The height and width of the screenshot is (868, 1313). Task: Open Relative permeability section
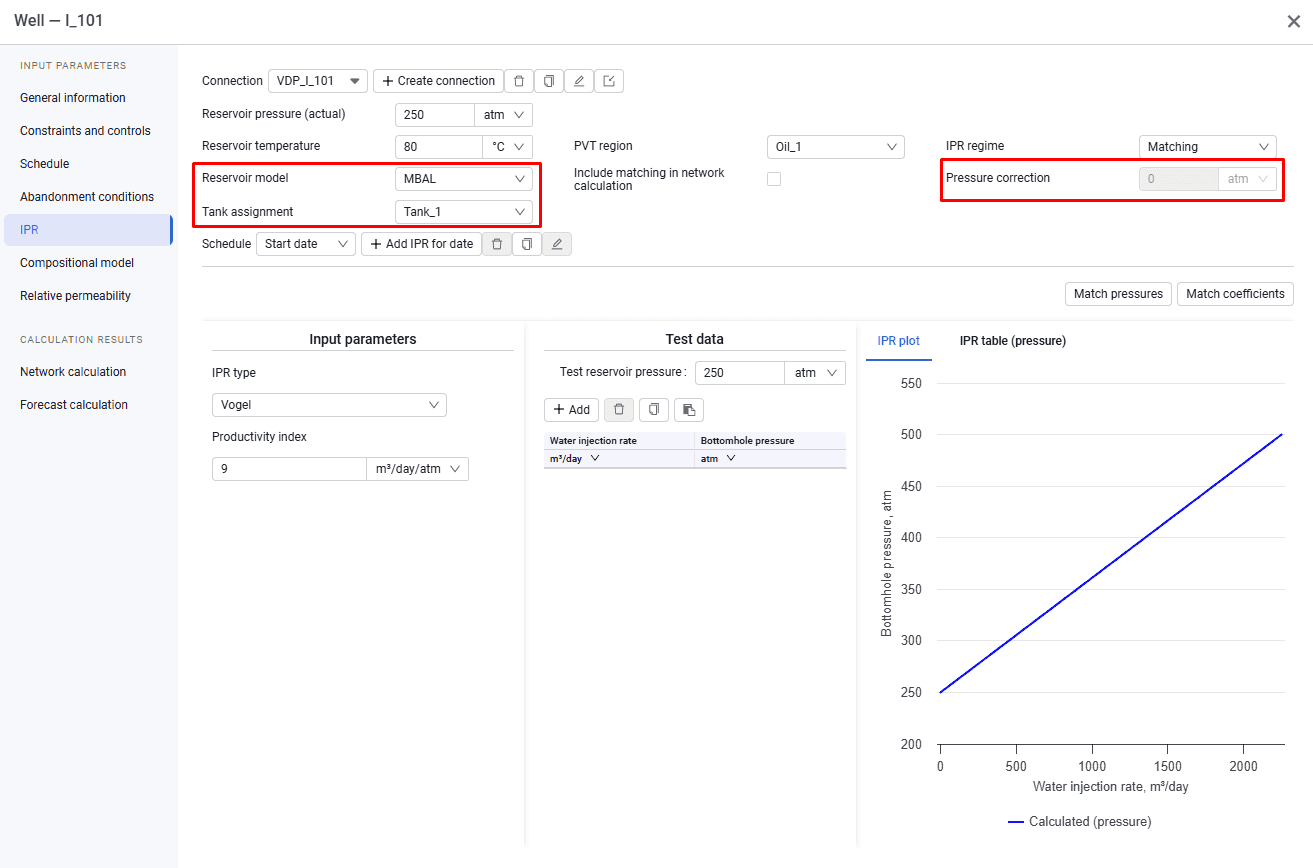[x=75, y=296]
